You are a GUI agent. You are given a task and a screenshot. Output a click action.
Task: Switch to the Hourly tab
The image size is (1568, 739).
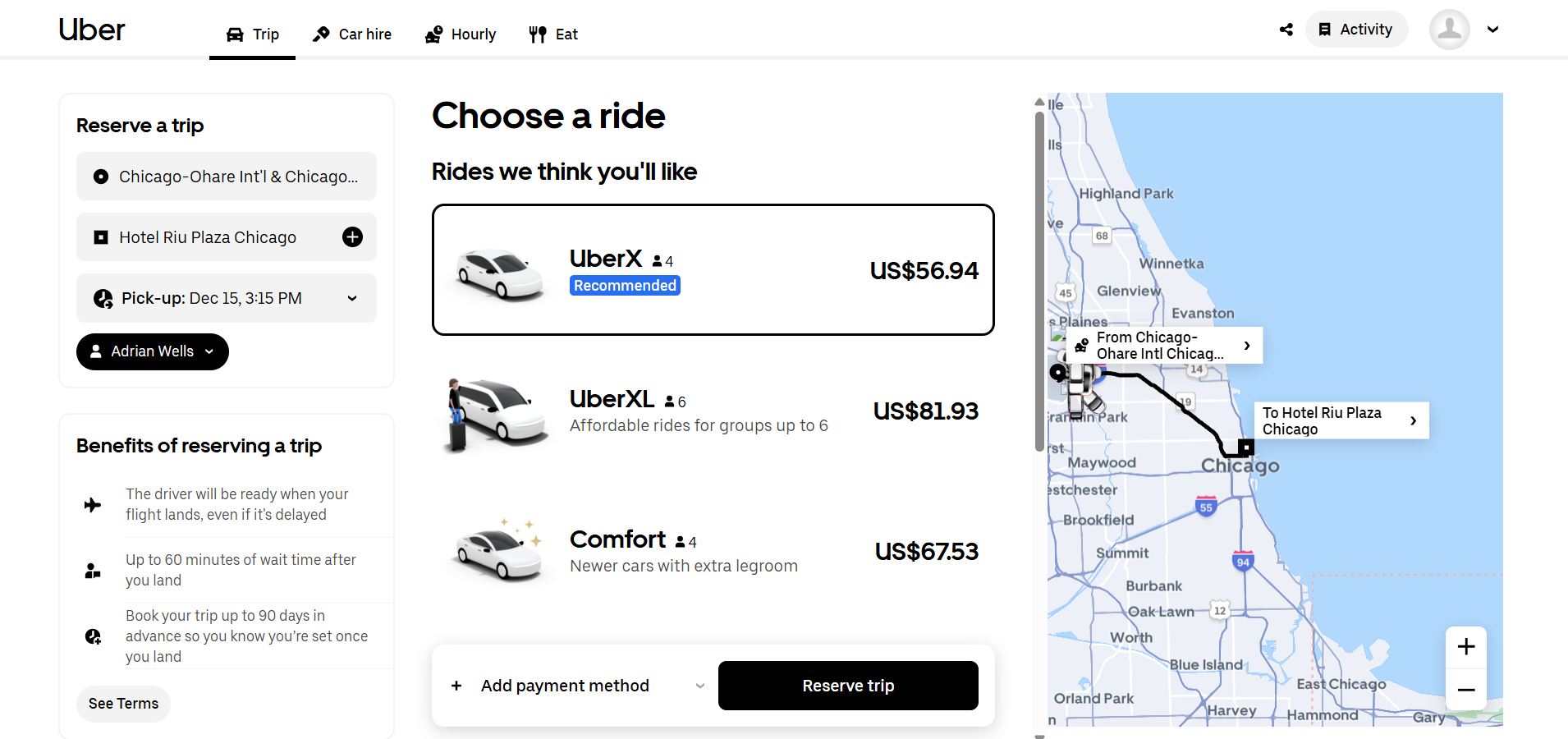(x=461, y=34)
